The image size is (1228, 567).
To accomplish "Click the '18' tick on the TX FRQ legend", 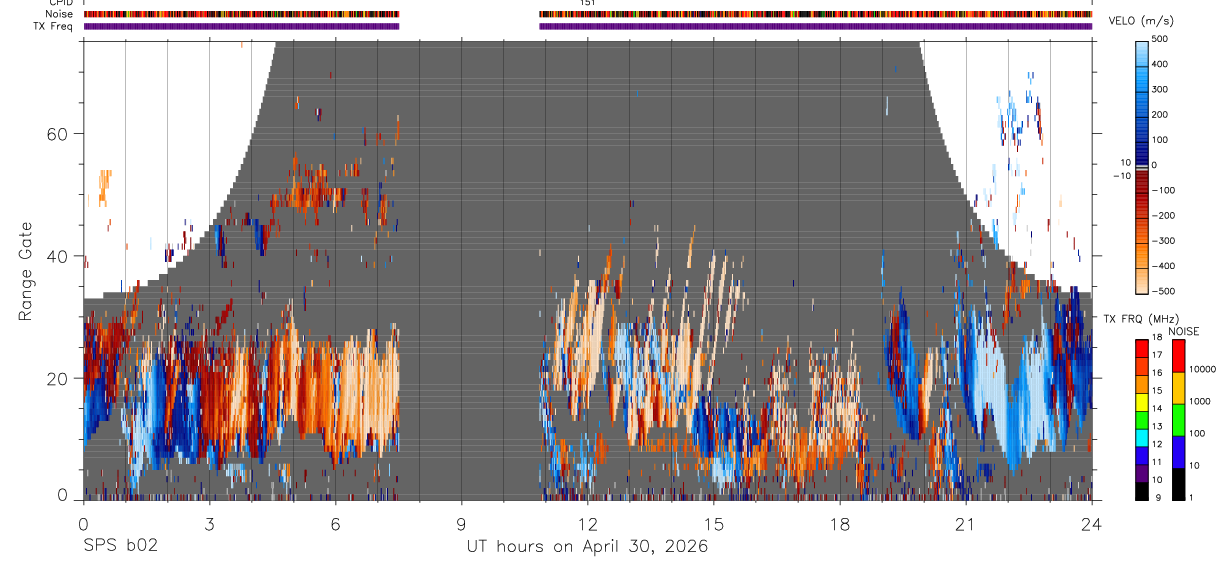I will pyautogui.click(x=1158, y=339).
